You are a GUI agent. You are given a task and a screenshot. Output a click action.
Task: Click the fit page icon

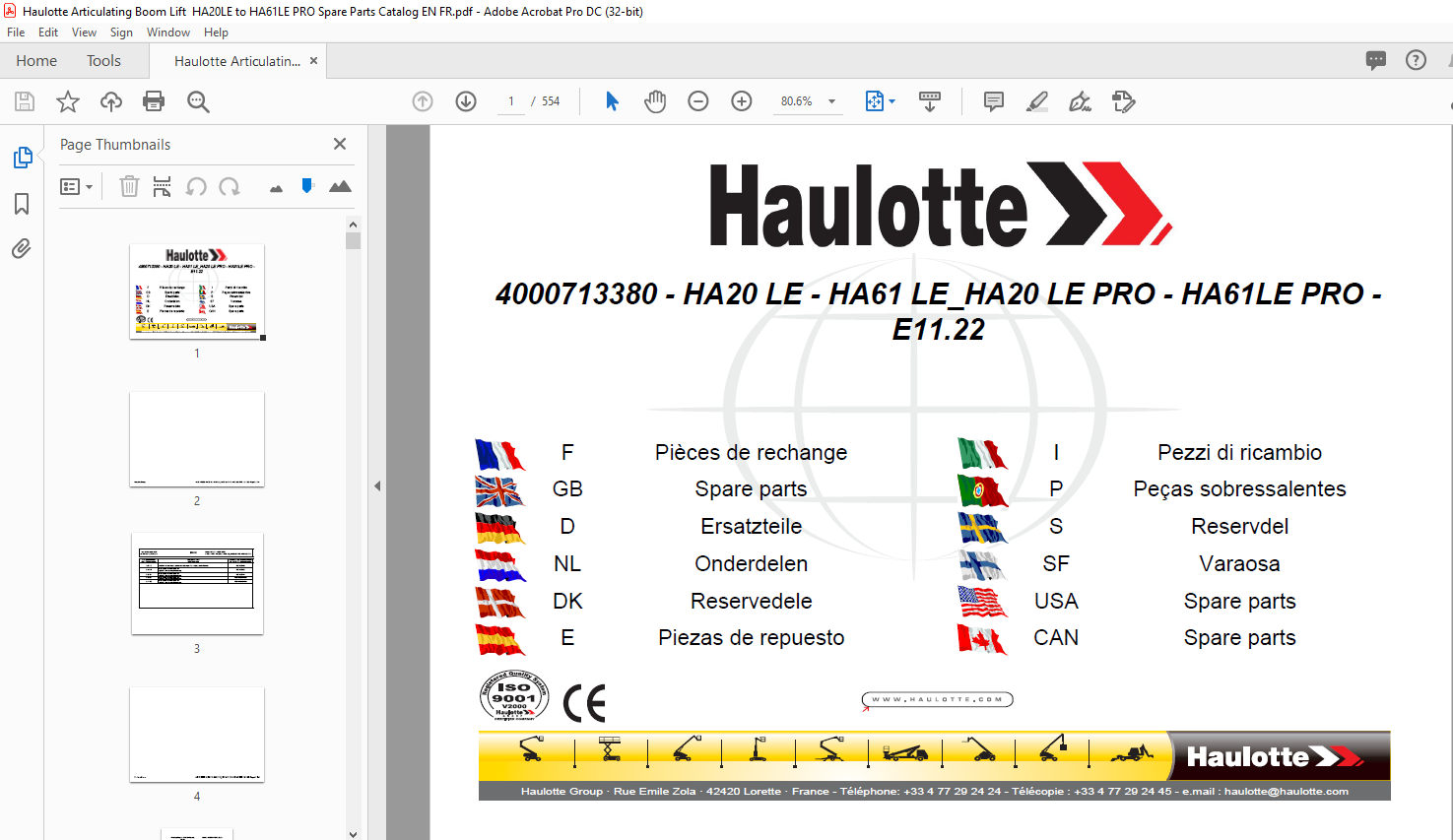pos(874,101)
